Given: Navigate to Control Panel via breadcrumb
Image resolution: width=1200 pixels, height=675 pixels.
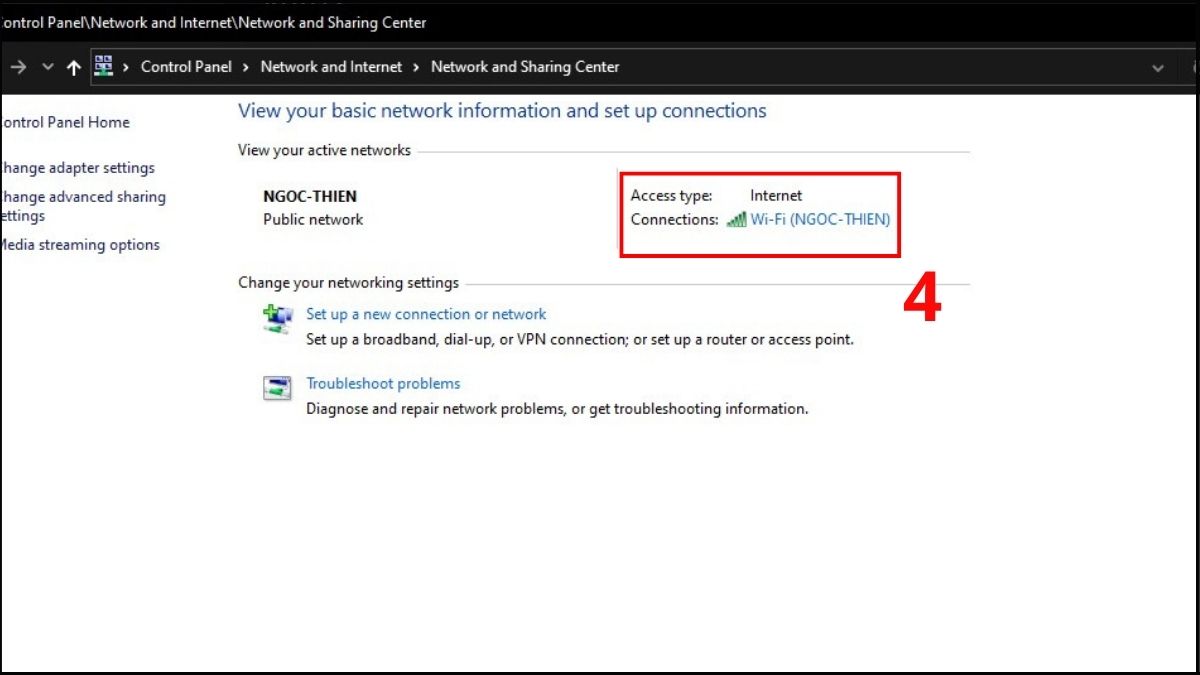Looking at the screenshot, I should point(186,66).
